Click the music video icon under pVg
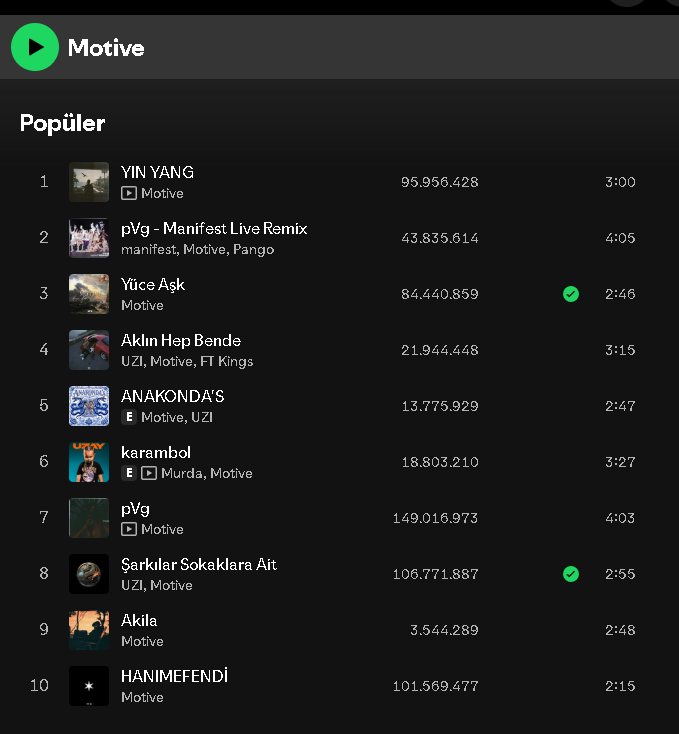 click(129, 529)
